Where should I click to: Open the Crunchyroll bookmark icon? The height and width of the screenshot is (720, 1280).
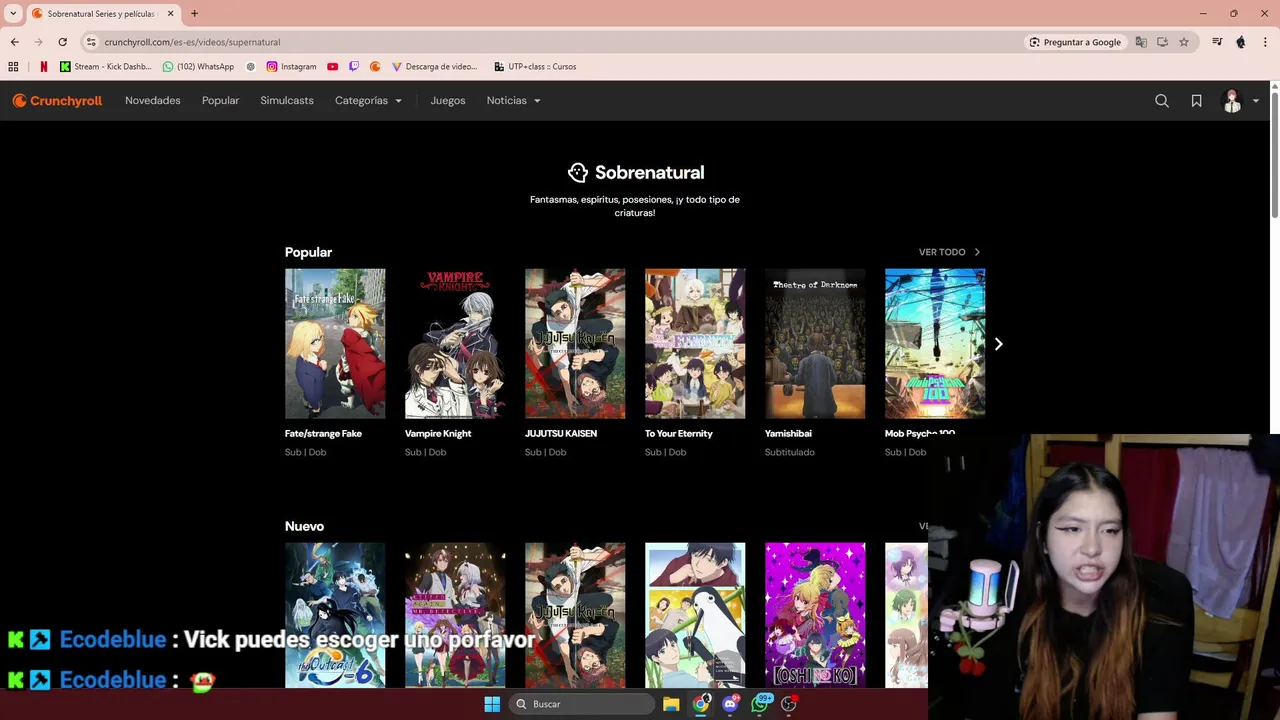click(375, 67)
